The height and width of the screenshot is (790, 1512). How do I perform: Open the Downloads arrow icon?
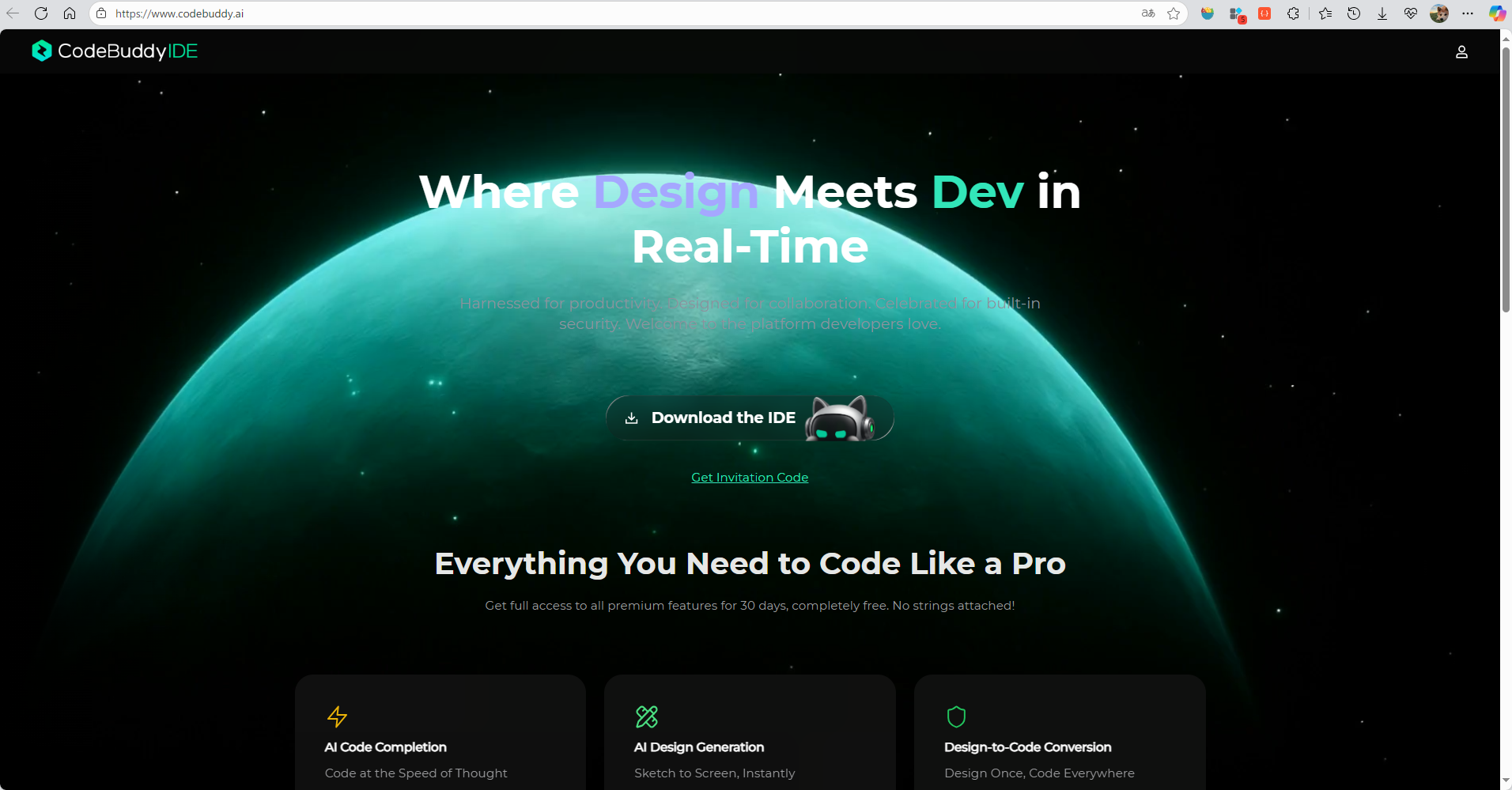point(1382,13)
